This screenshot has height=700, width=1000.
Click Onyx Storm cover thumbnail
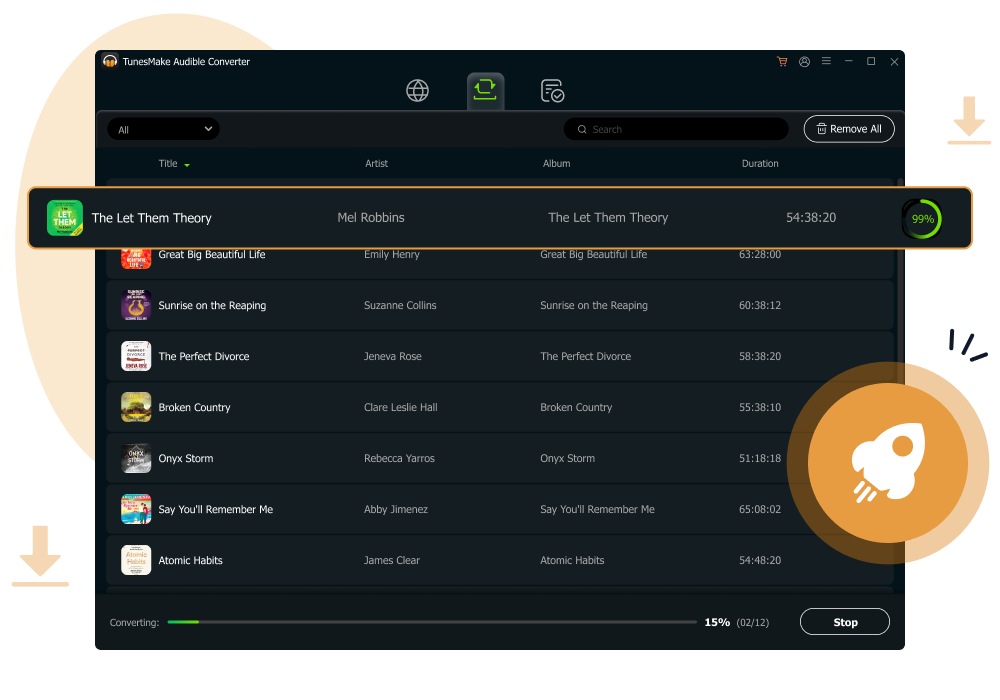[136, 458]
